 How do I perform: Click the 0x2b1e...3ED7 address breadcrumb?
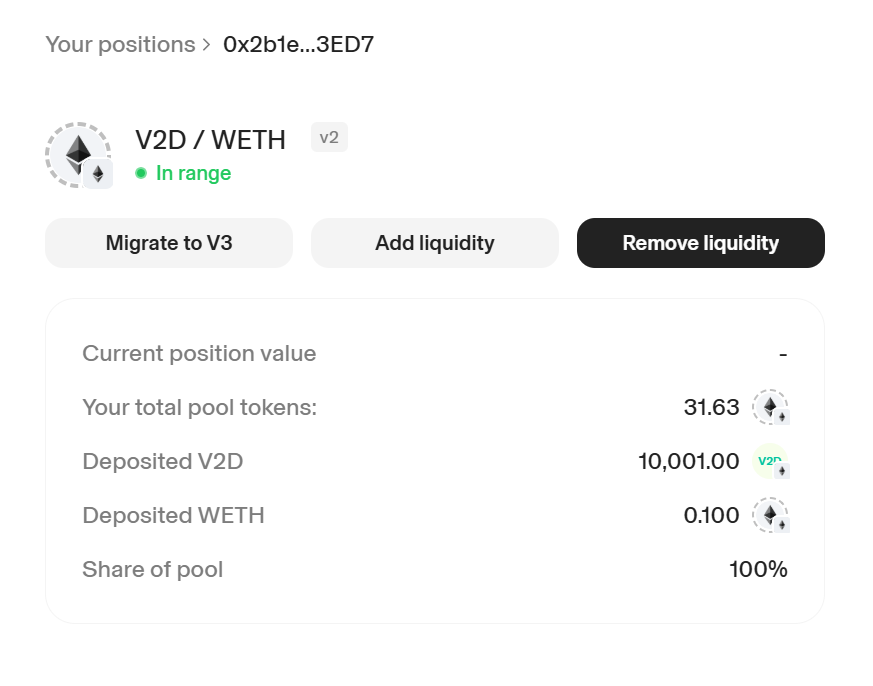[x=298, y=45]
